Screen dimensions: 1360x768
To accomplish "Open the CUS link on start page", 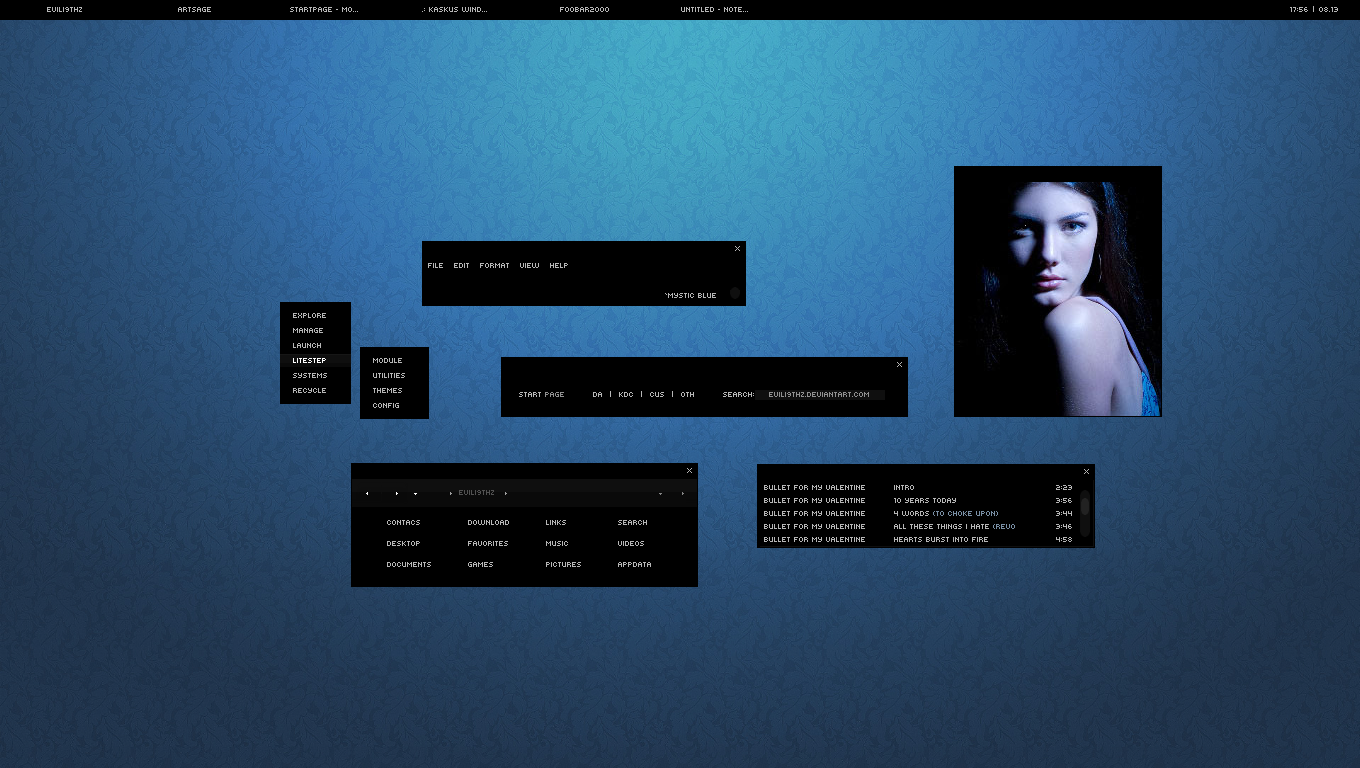I will (x=657, y=394).
